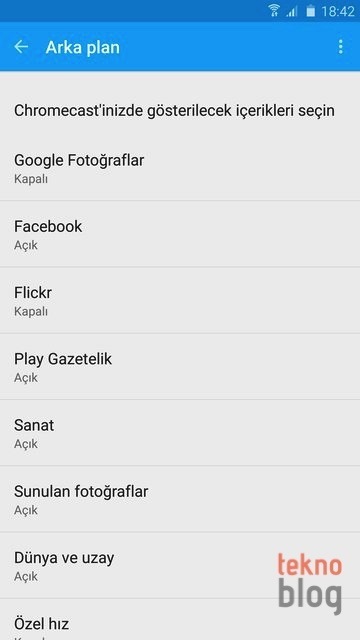Tap the signal strength icon
Screen dimensions: 360x640
coord(292,11)
